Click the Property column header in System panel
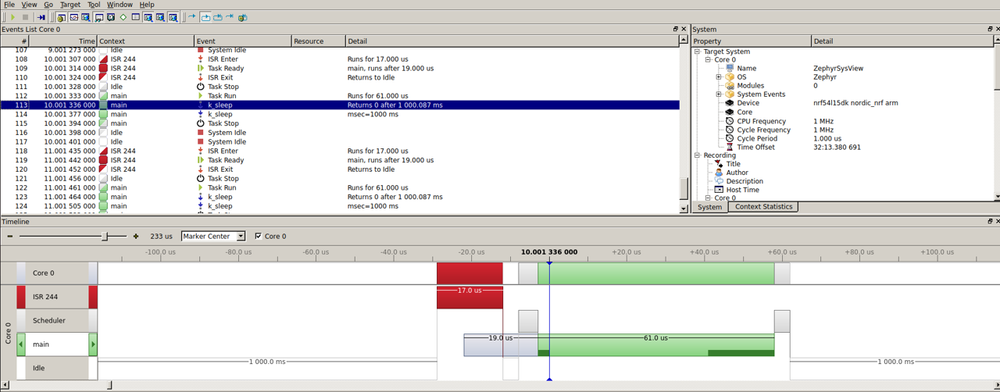Image resolution: width=1000 pixels, height=392 pixels. [x=751, y=41]
